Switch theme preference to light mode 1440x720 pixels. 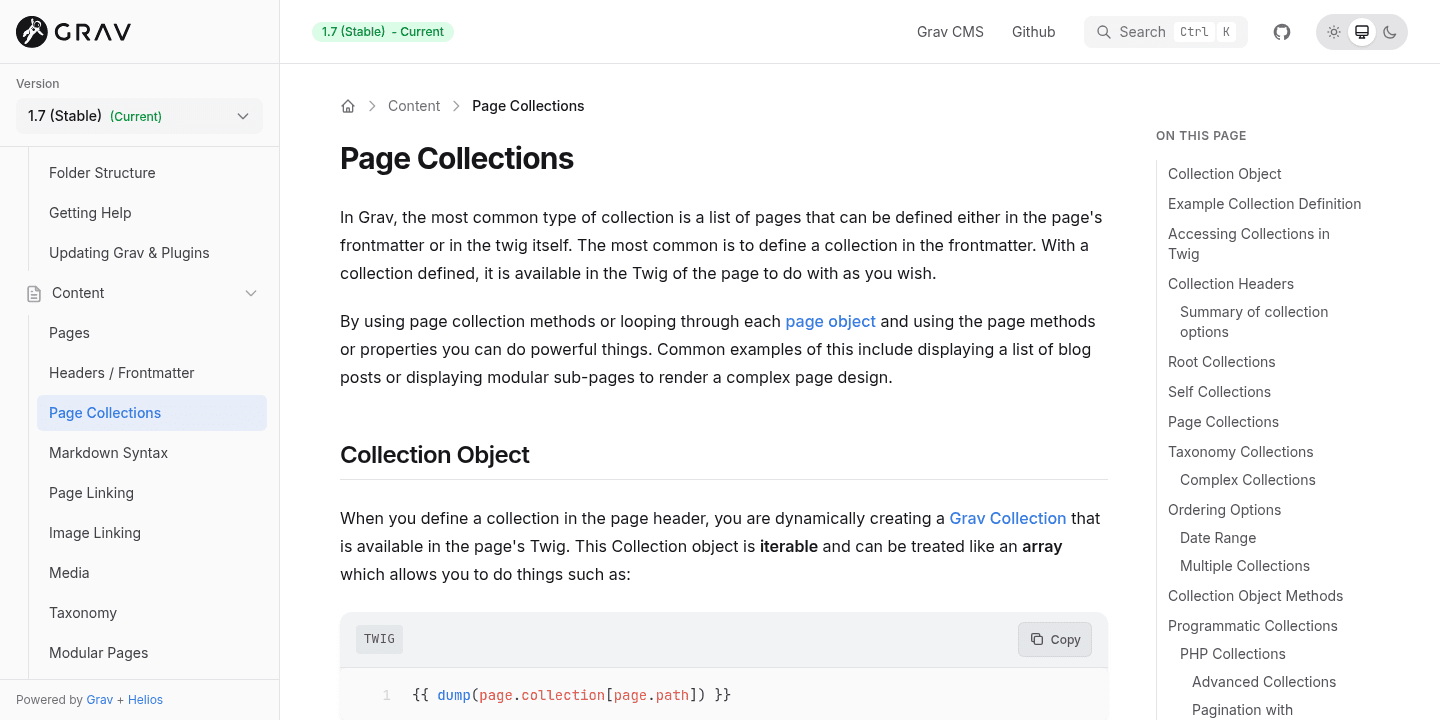pos(1334,31)
